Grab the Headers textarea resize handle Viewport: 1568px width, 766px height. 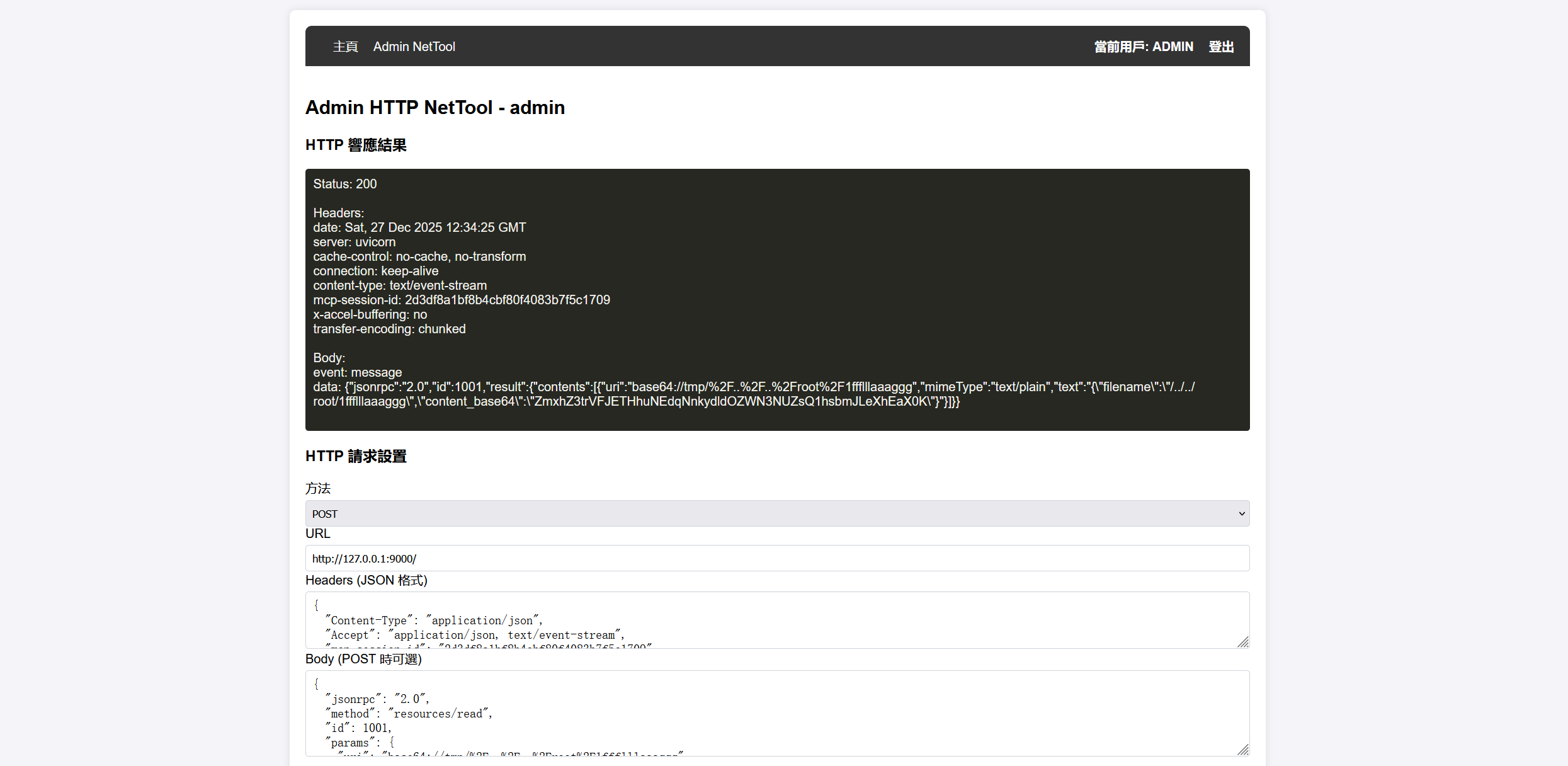tap(1243, 642)
